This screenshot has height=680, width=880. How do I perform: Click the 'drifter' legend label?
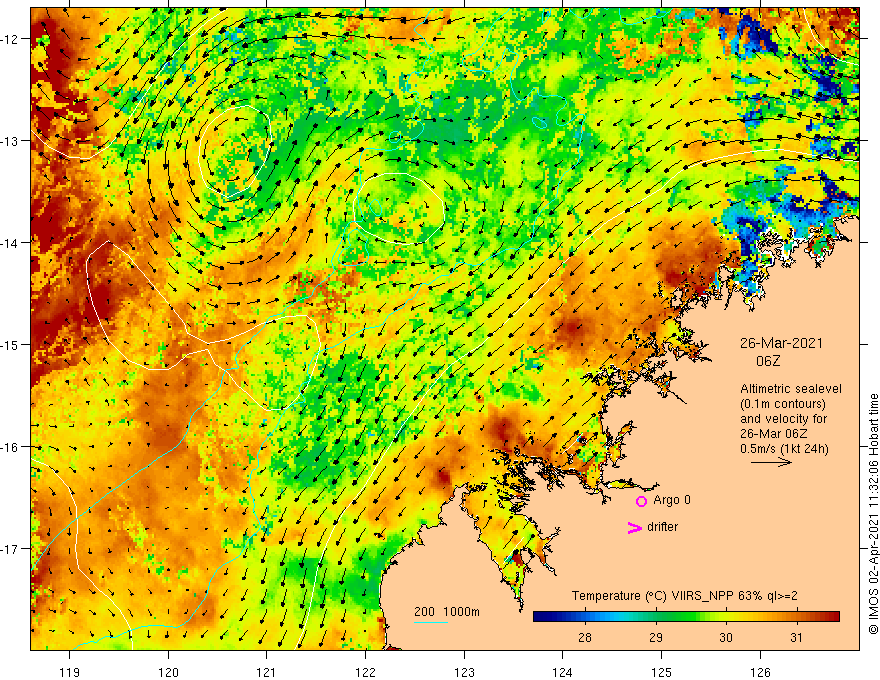pyautogui.click(x=662, y=527)
